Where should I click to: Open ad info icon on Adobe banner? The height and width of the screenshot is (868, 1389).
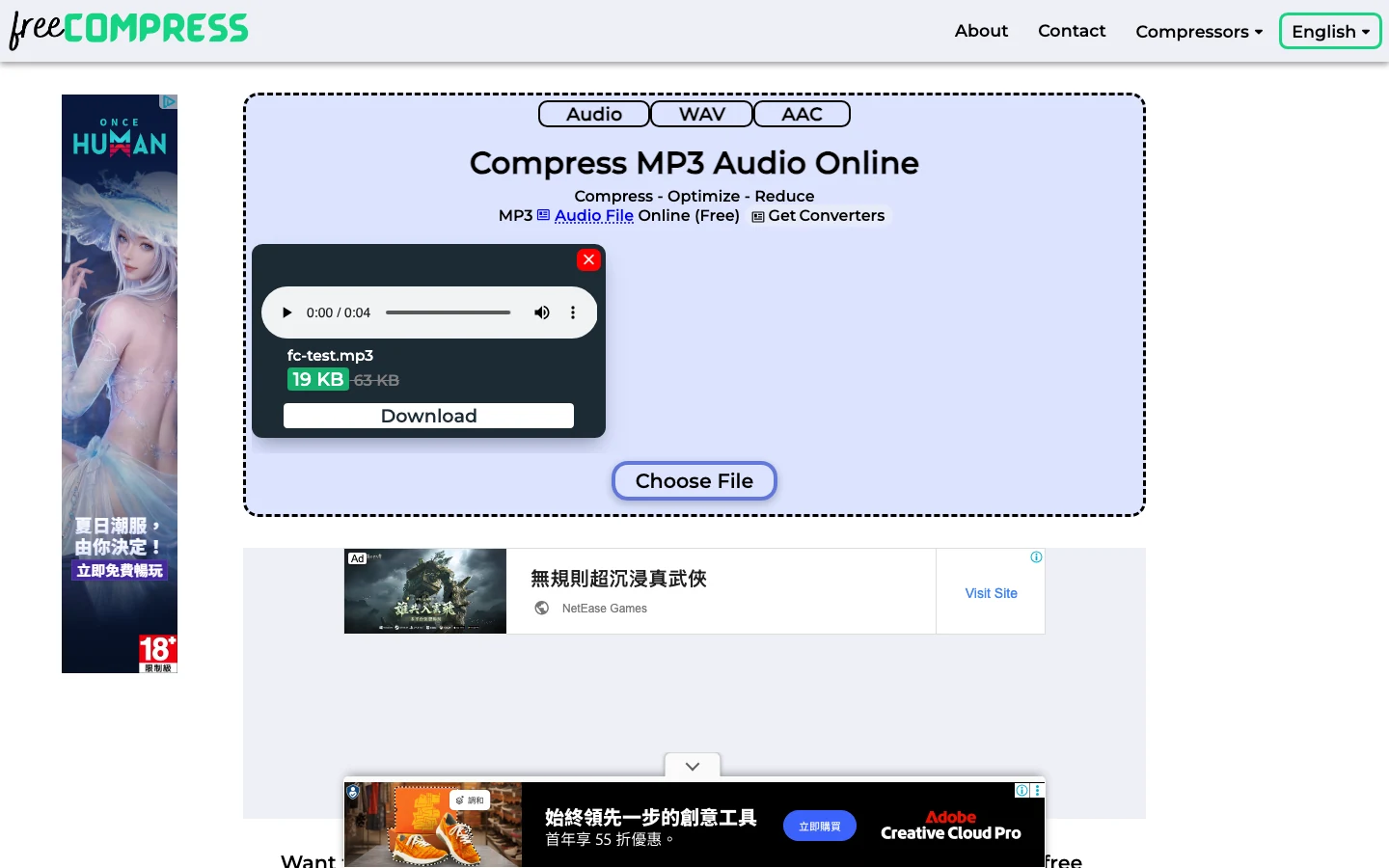pos(1021,790)
